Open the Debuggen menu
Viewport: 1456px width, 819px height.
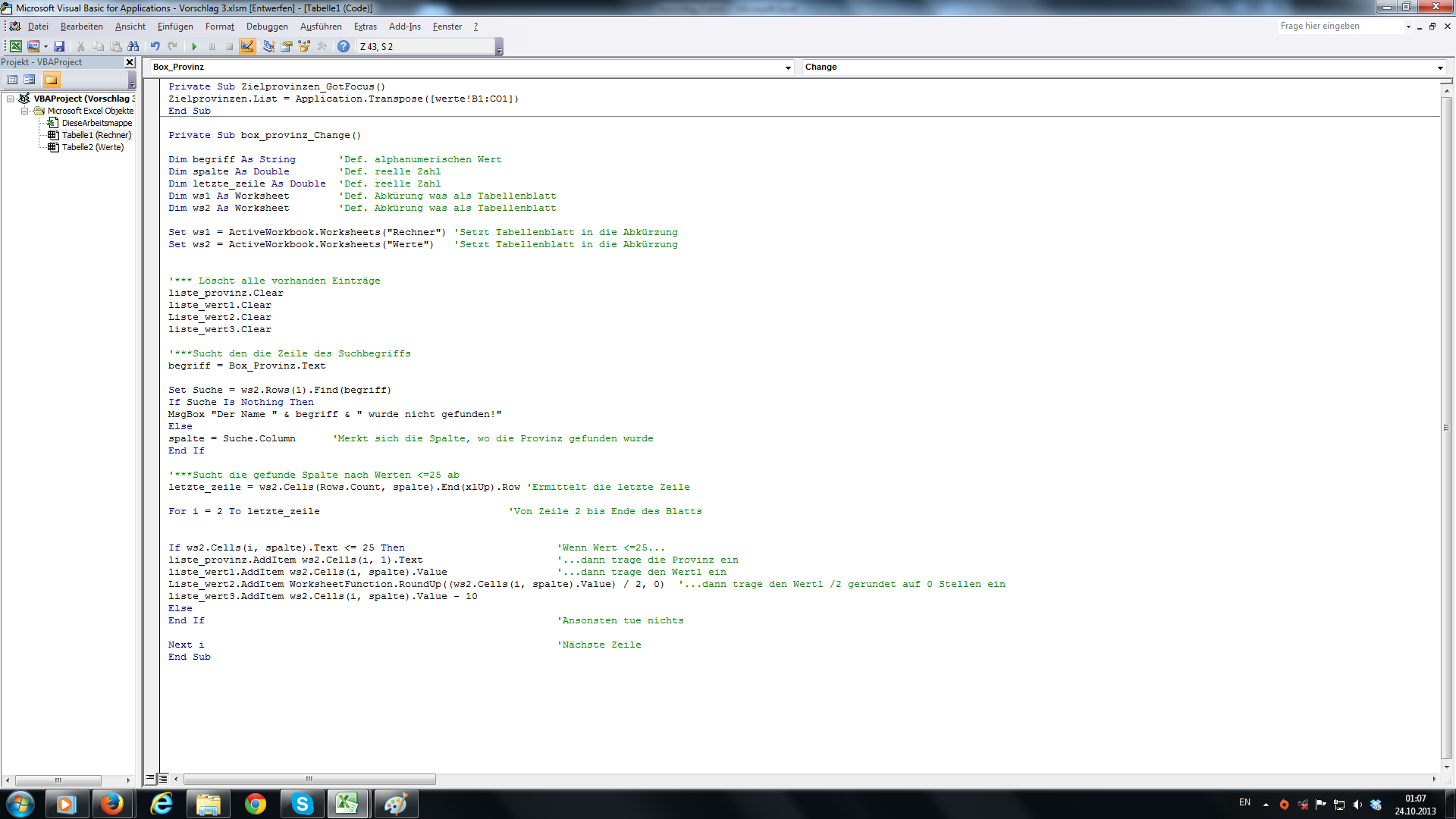[x=267, y=27]
